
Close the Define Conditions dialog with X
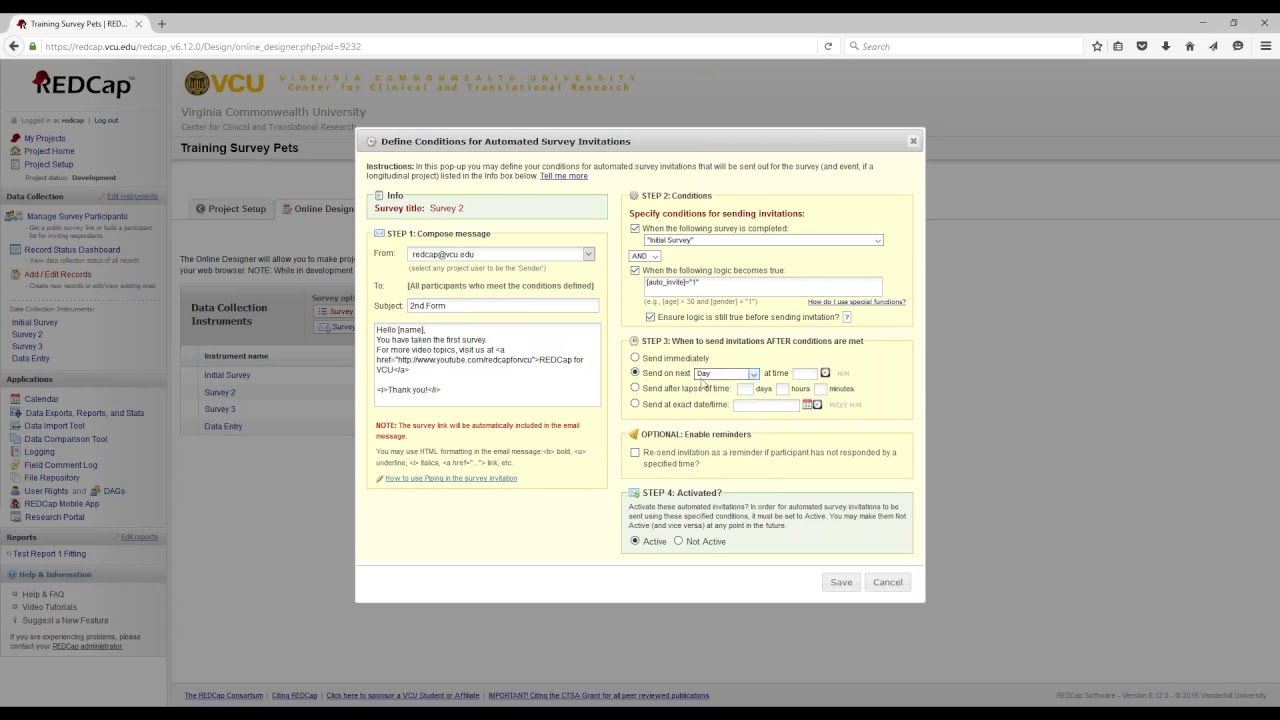pos(913,141)
